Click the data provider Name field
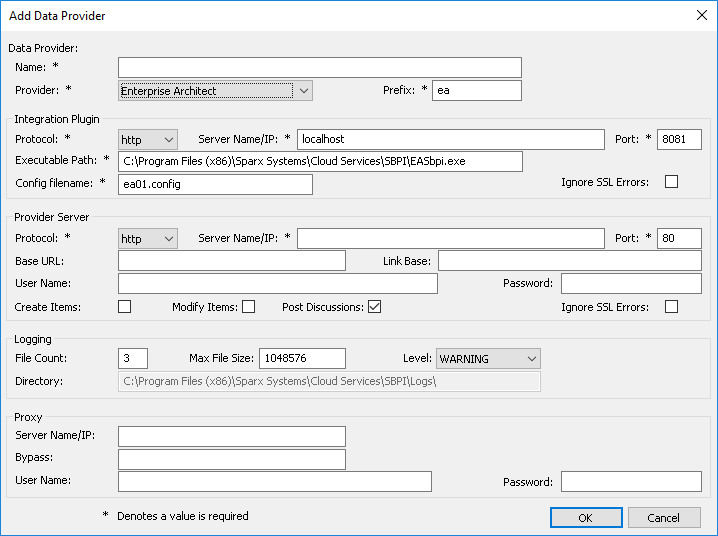 [x=320, y=67]
